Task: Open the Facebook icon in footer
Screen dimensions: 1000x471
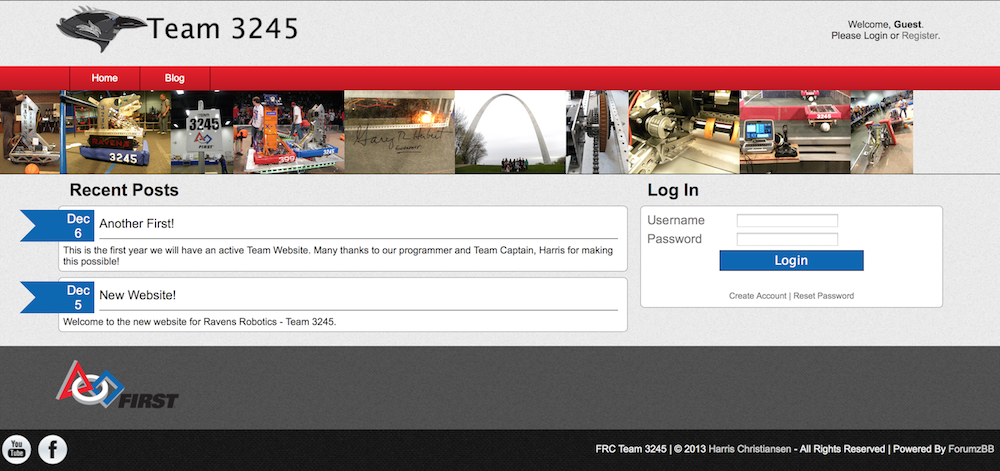Action: tap(52, 449)
